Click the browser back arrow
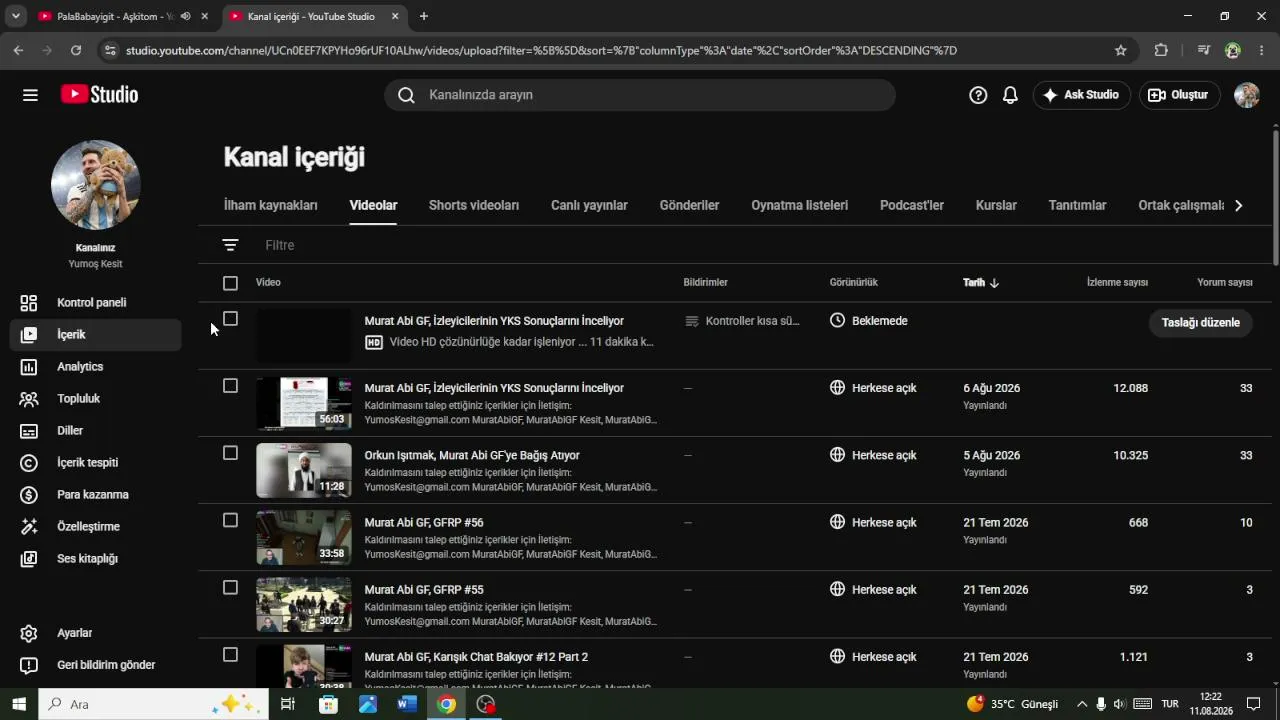Image resolution: width=1280 pixels, height=720 pixels. [x=19, y=50]
